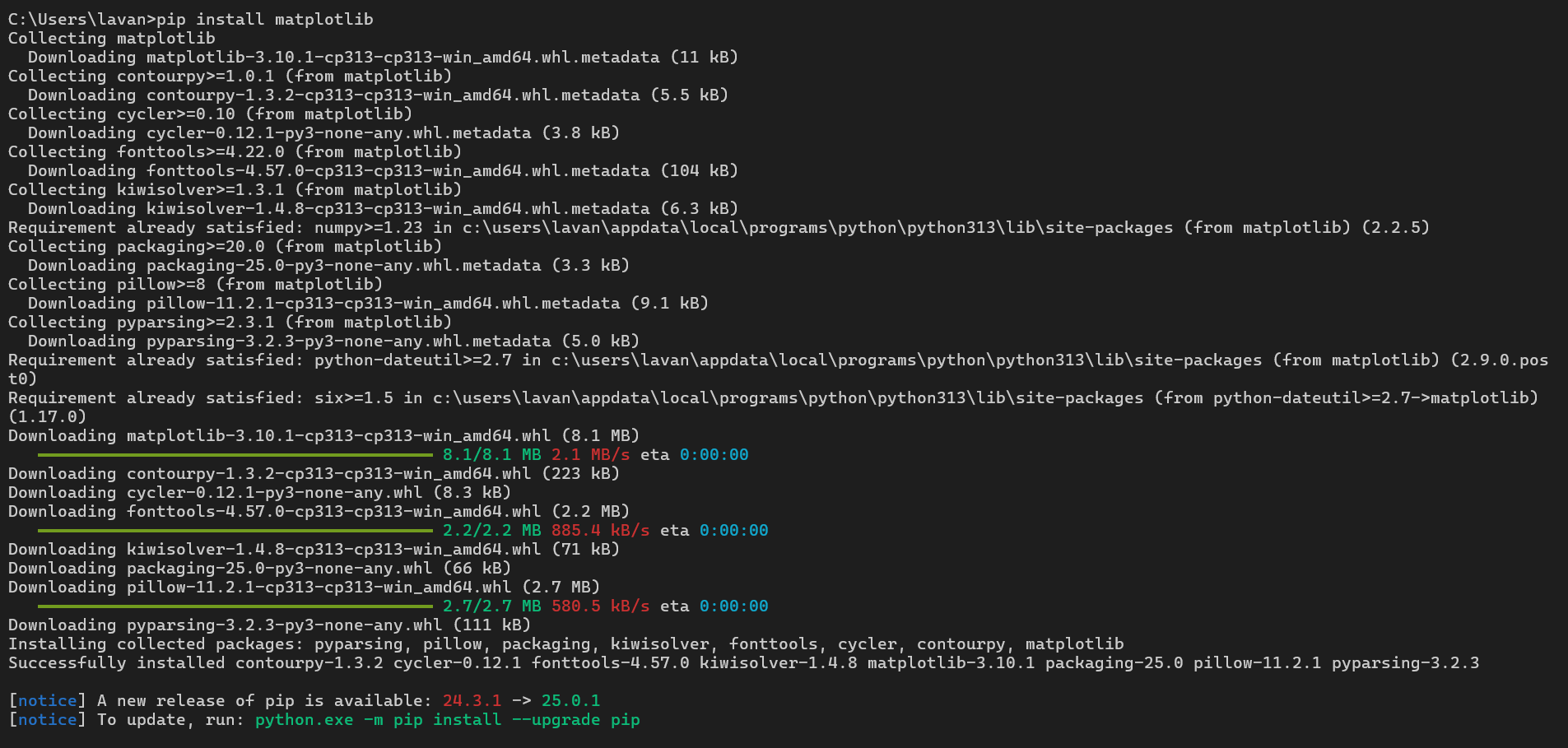Click the 'Successfully installed' output line
This screenshot has width=1568, height=748.
click(x=743, y=662)
